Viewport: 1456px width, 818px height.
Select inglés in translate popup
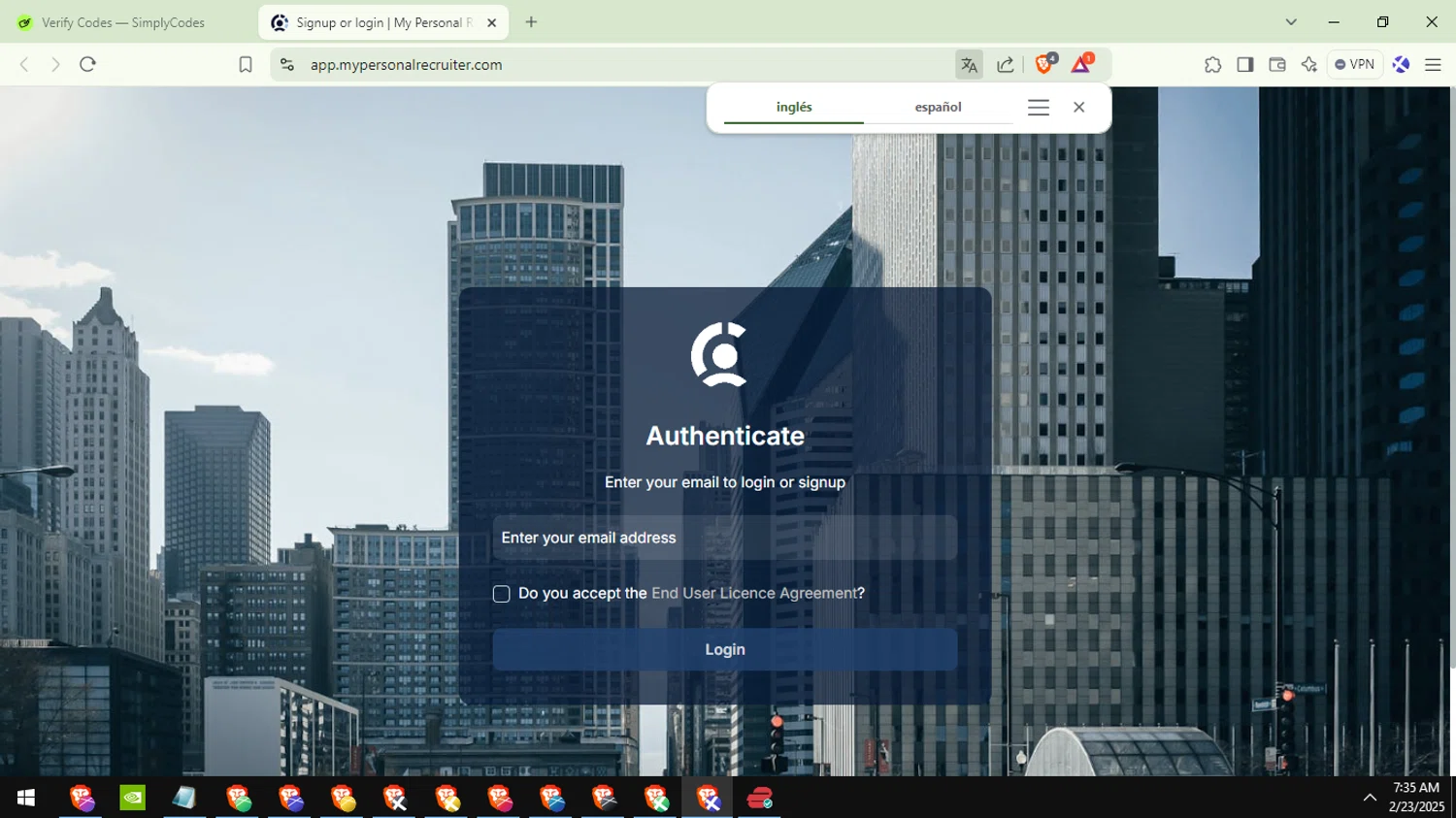(794, 107)
